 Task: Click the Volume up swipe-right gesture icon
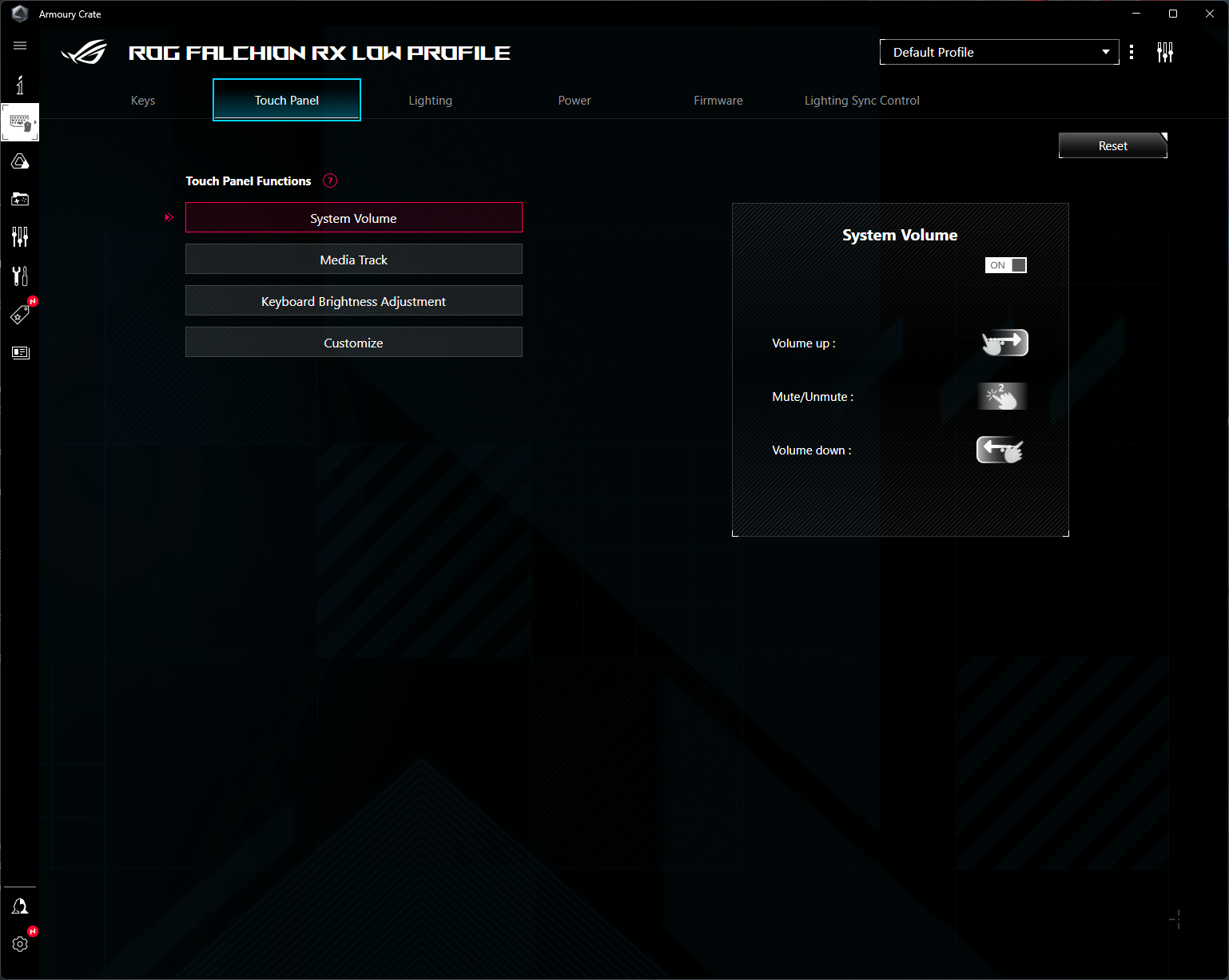(x=1004, y=343)
